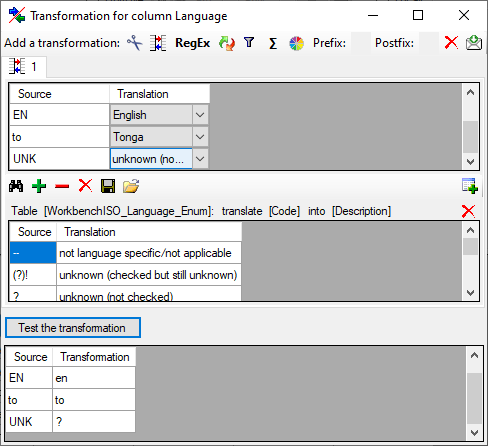Remove the WorkbenchISO_Language_Enum table source
Image resolution: width=488 pixels, height=446 pixels.
pyautogui.click(x=468, y=211)
